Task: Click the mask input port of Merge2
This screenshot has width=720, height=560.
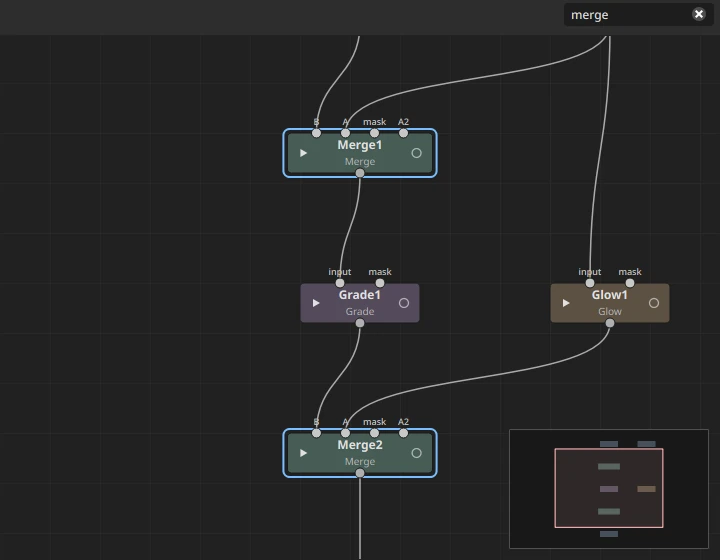Action: click(x=374, y=433)
